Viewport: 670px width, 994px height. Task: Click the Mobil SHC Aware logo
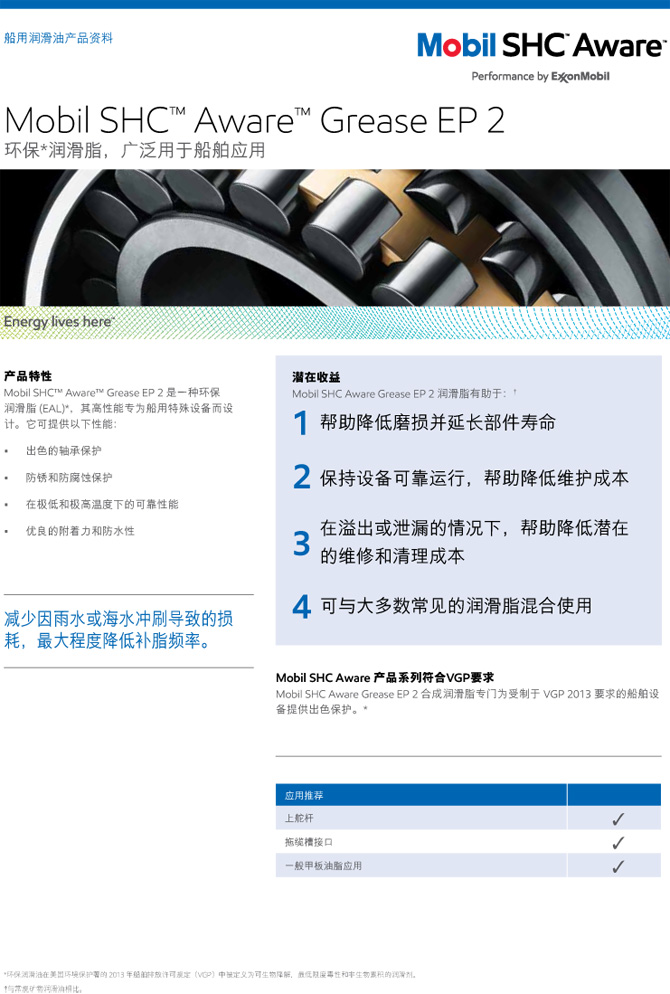click(x=541, y=46)
